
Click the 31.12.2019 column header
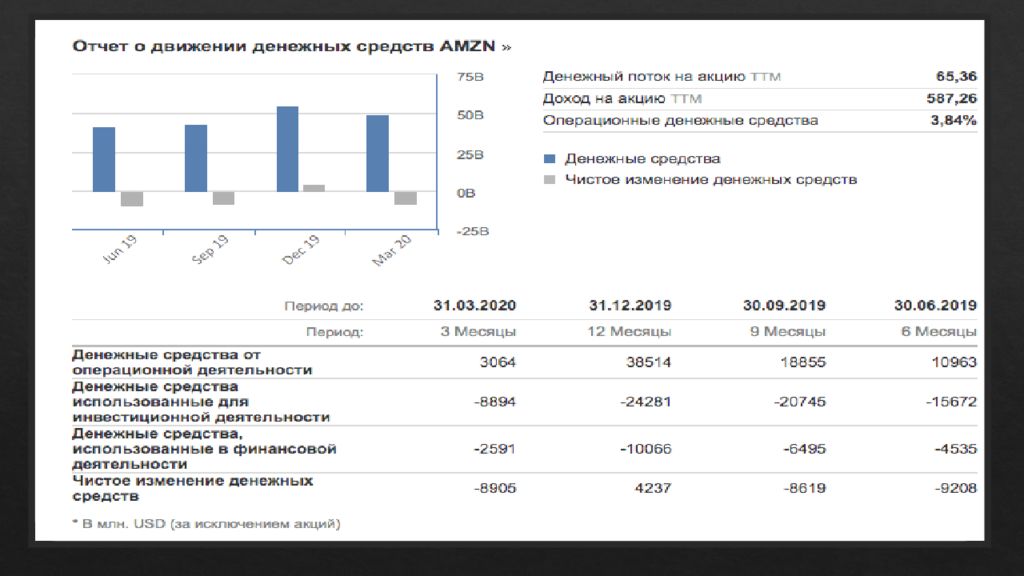point(630,306)
